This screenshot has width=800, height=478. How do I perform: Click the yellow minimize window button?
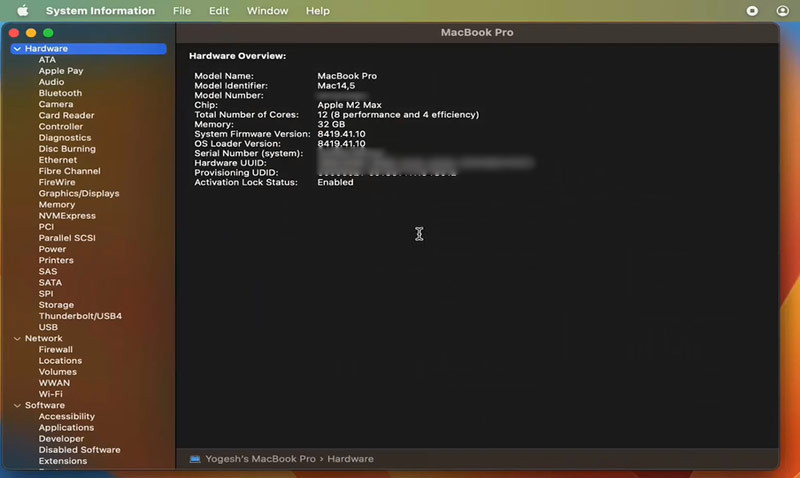coord(31,33)
